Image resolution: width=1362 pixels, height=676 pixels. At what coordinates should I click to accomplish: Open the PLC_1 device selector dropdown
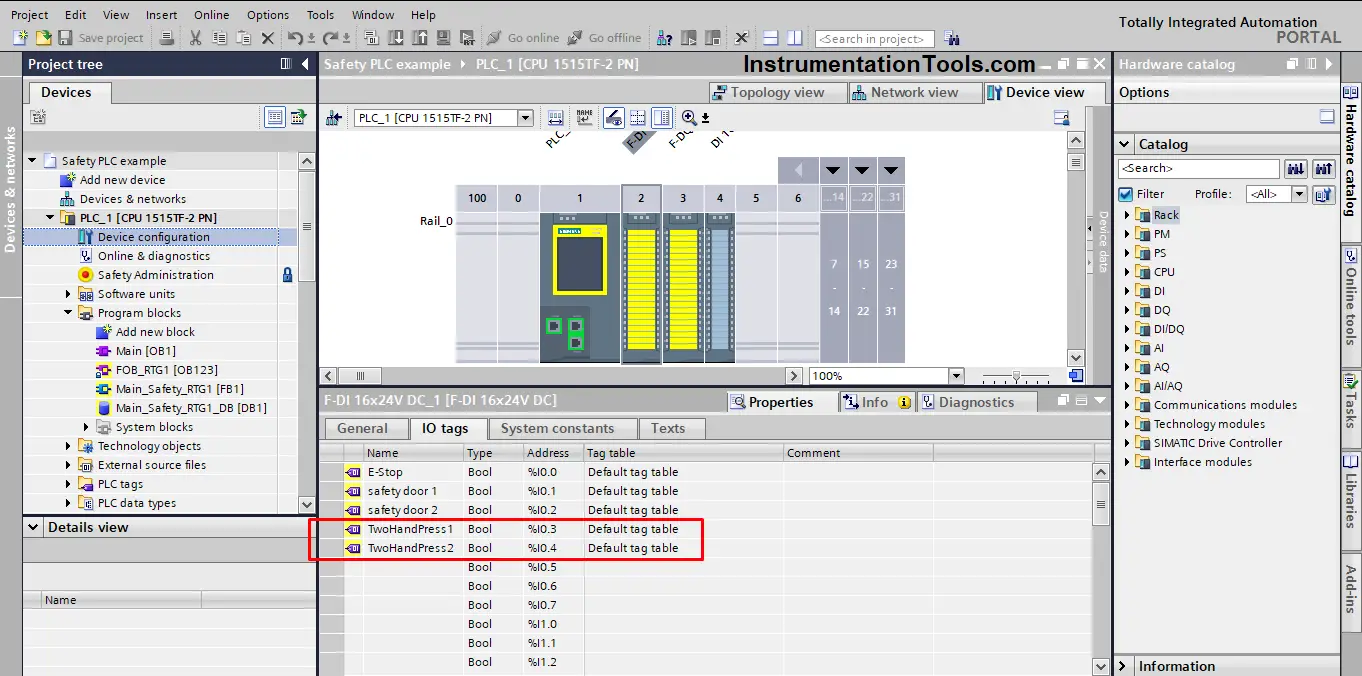[525, 118]
